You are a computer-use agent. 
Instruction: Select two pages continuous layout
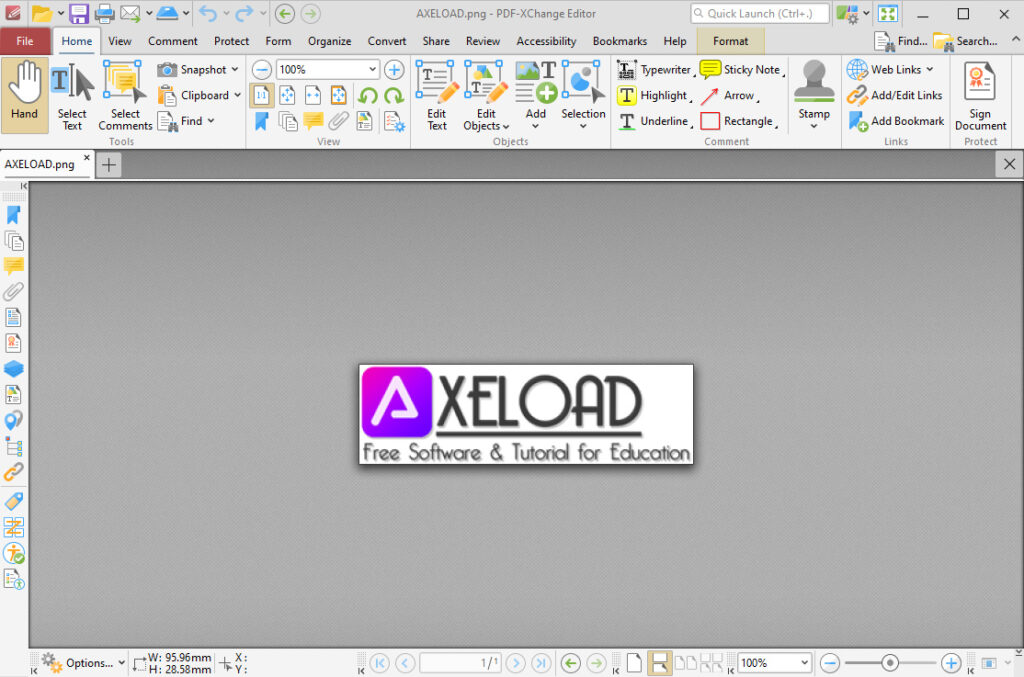(711, 663)
